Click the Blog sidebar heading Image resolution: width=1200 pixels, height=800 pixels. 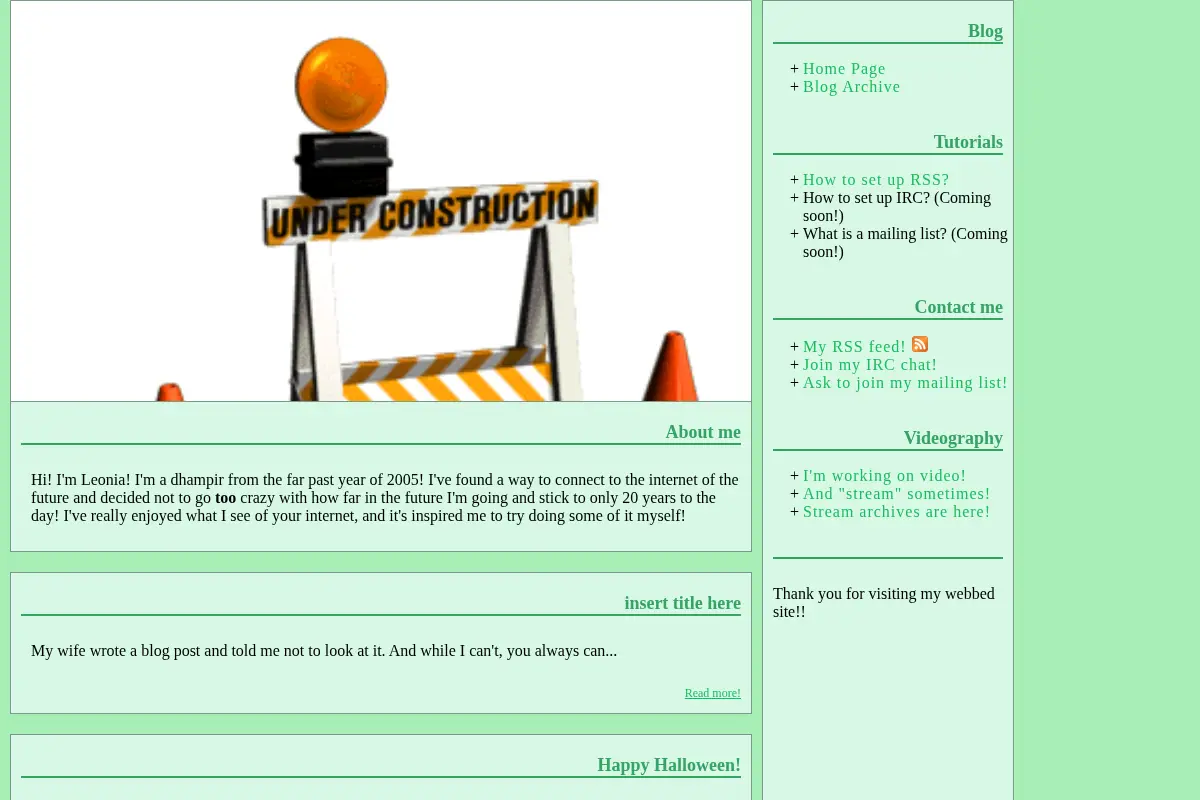pos(985,31)
